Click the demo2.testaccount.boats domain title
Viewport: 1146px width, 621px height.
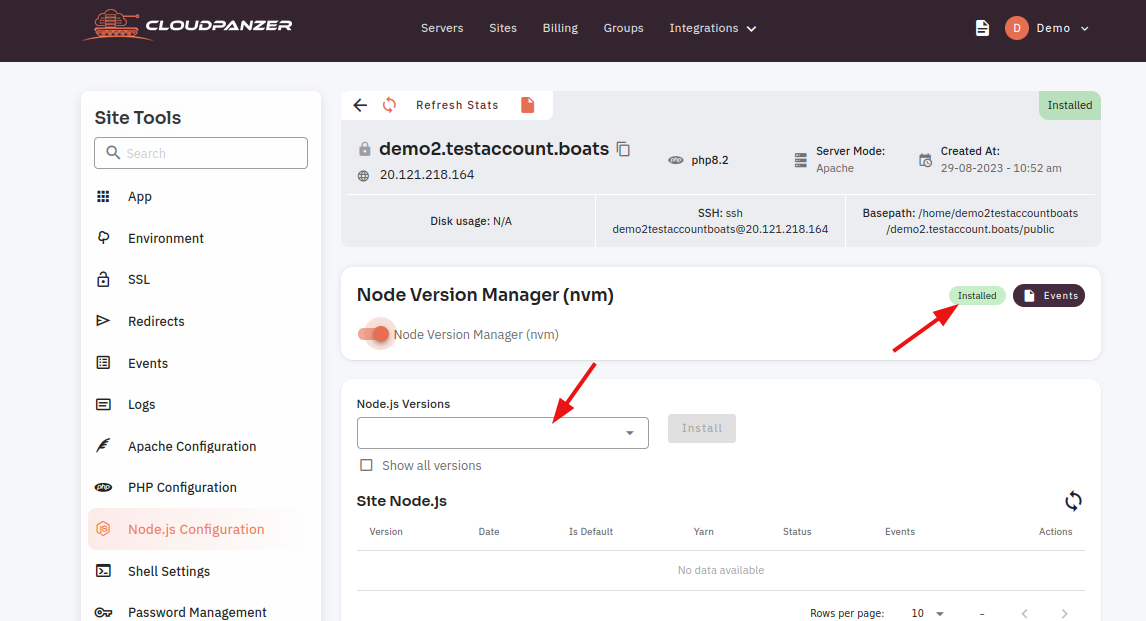[494, 149]
